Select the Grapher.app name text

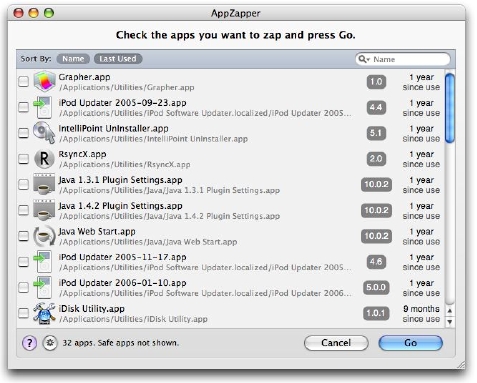84,77
